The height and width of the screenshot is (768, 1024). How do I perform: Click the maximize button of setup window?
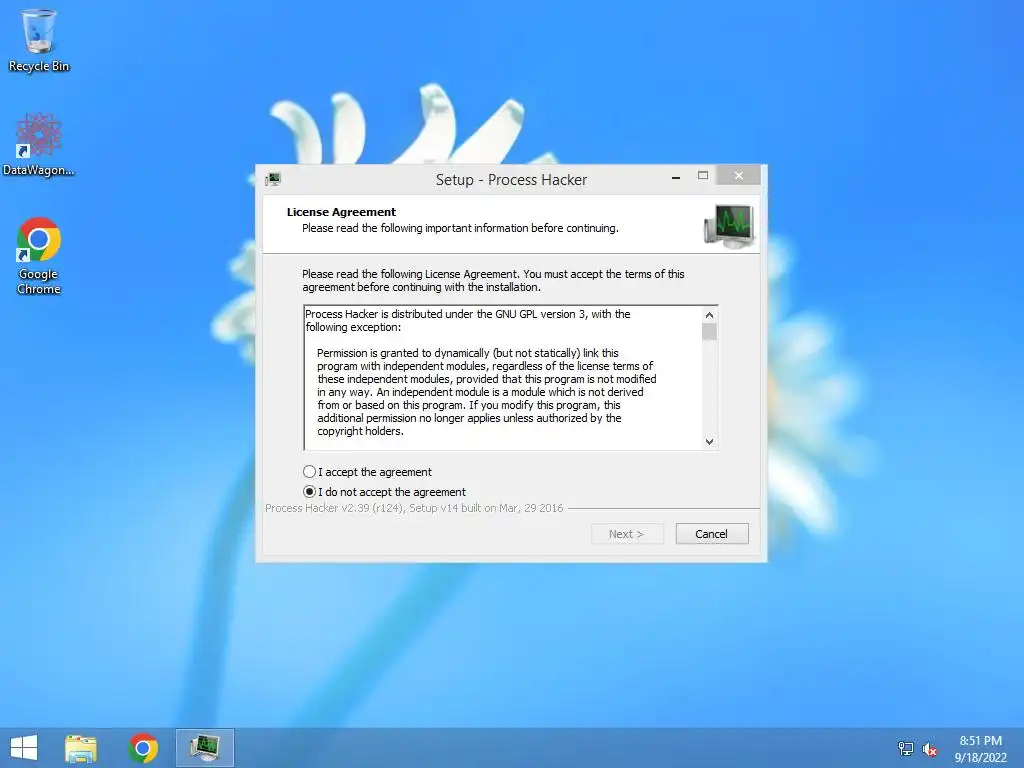click(703, 176)
